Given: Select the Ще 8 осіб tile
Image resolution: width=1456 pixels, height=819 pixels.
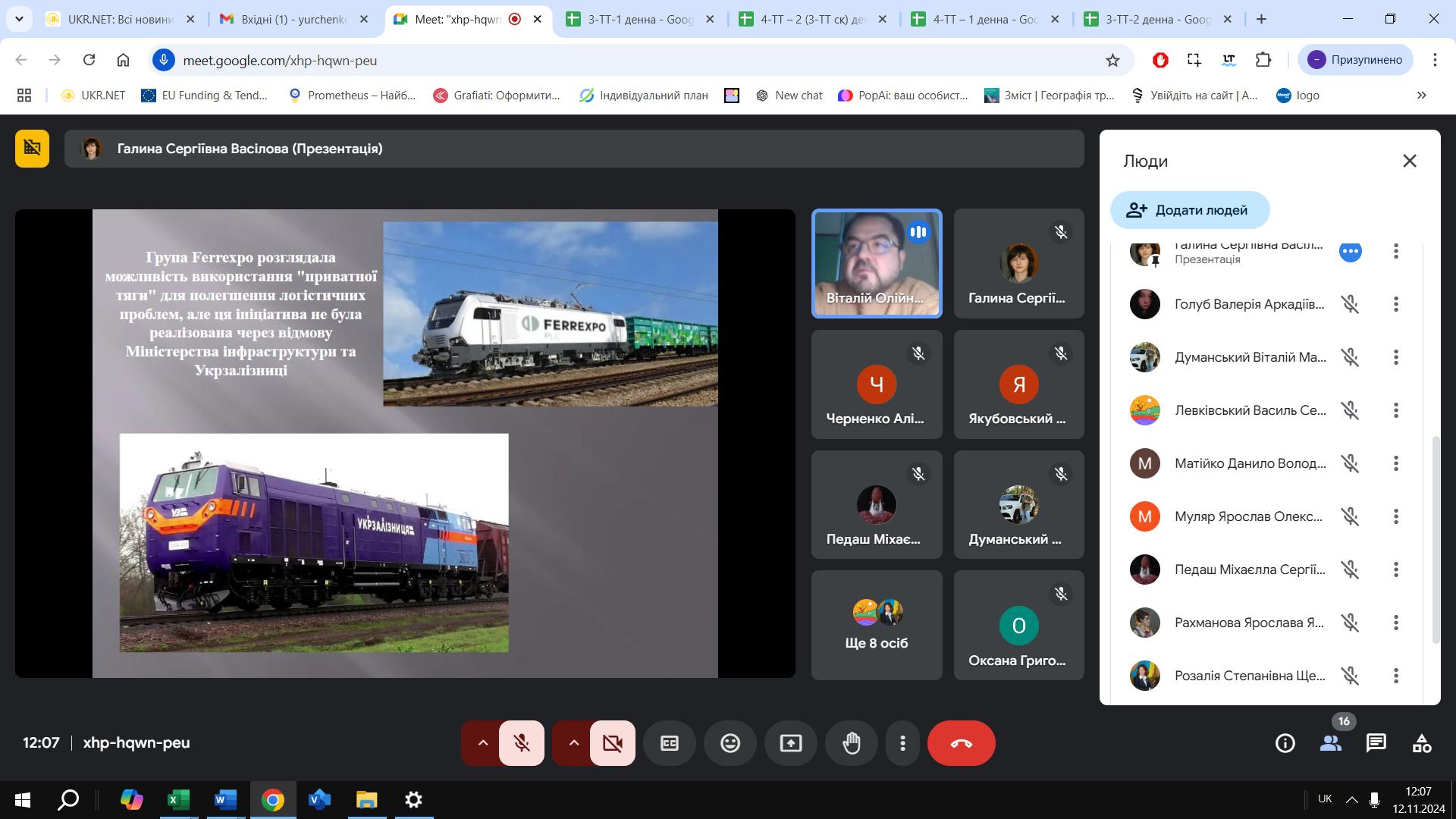Looking at the screenshot, I should [877, 626].
